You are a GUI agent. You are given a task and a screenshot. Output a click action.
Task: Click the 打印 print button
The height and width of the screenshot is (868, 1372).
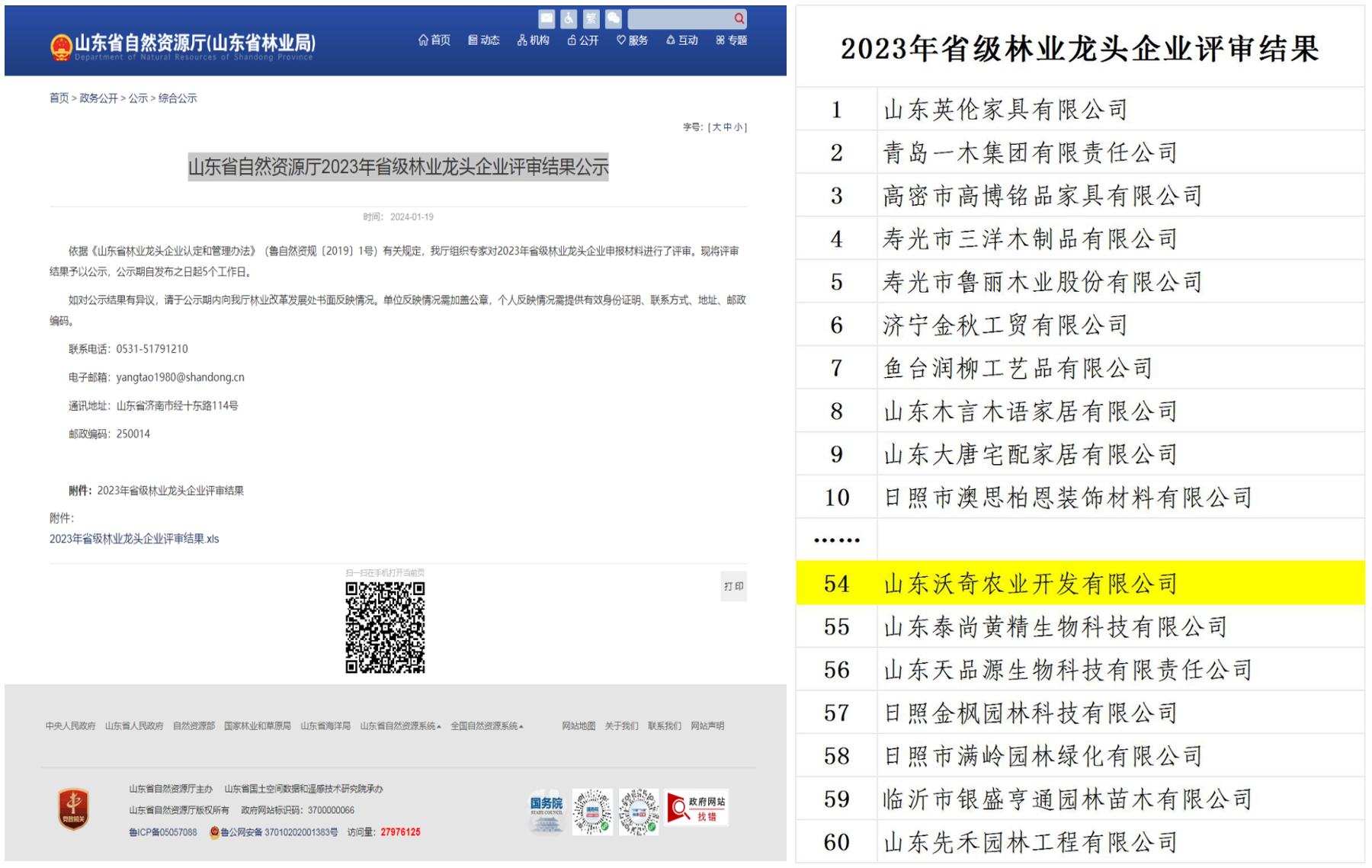tap(734, 586)
